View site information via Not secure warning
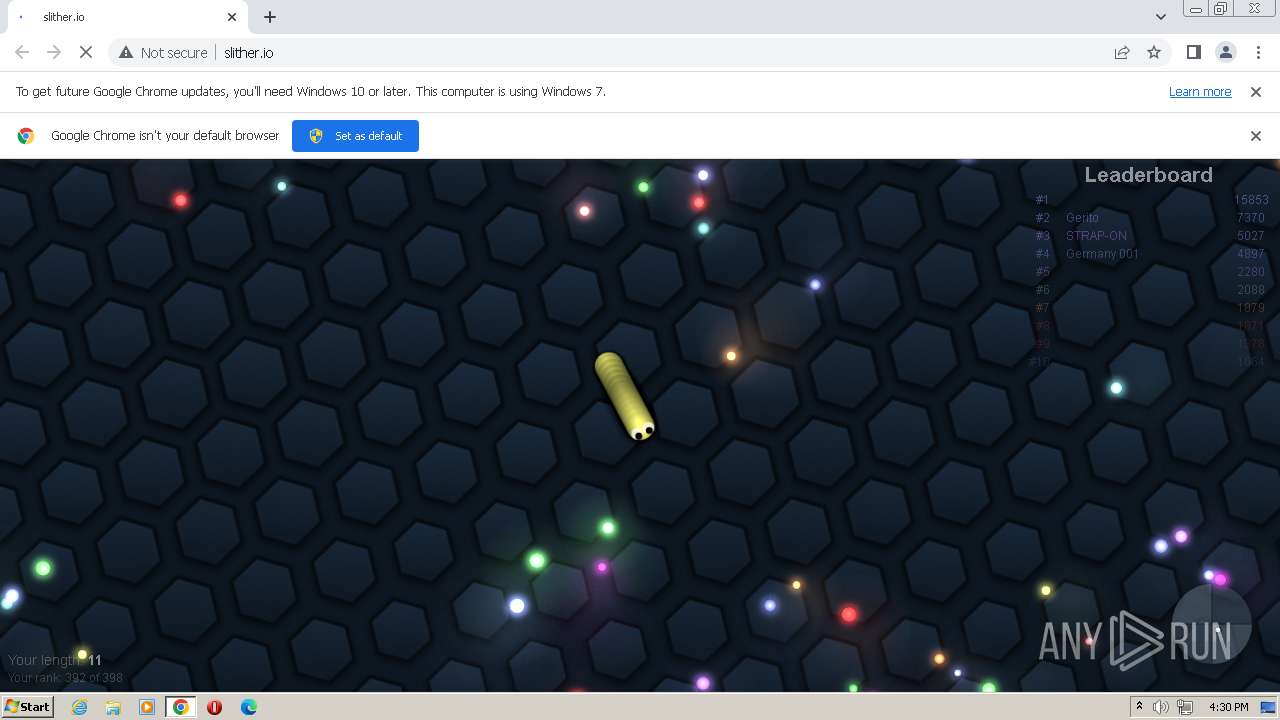Screen dimensions: 1280x720 [x=163, y=52]
